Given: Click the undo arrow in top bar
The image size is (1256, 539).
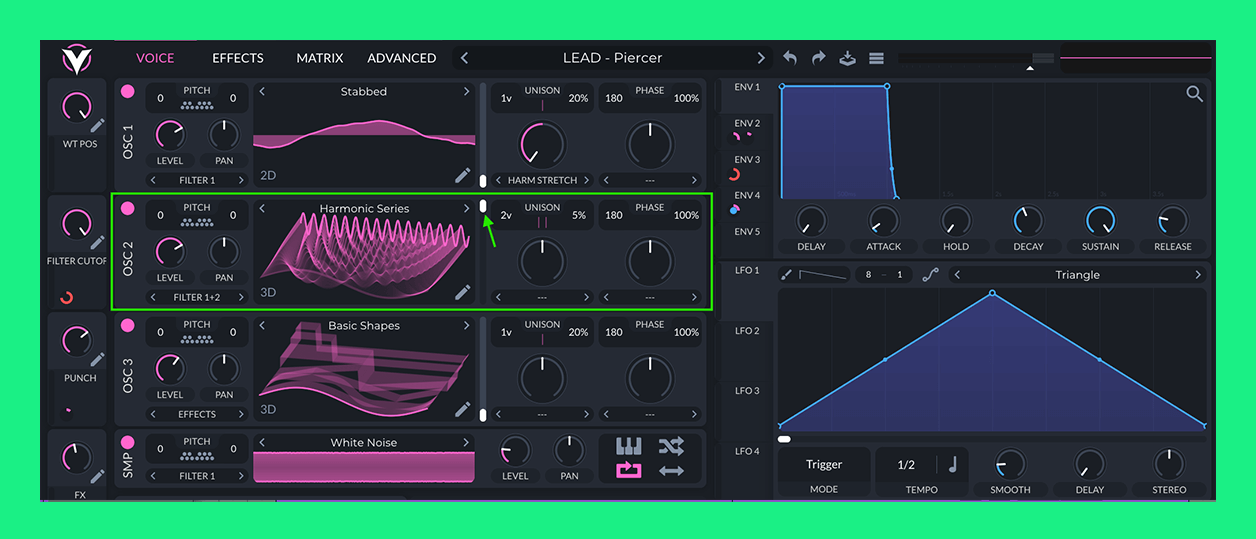Looking at the screenshot, I should [x=790, y=58].
